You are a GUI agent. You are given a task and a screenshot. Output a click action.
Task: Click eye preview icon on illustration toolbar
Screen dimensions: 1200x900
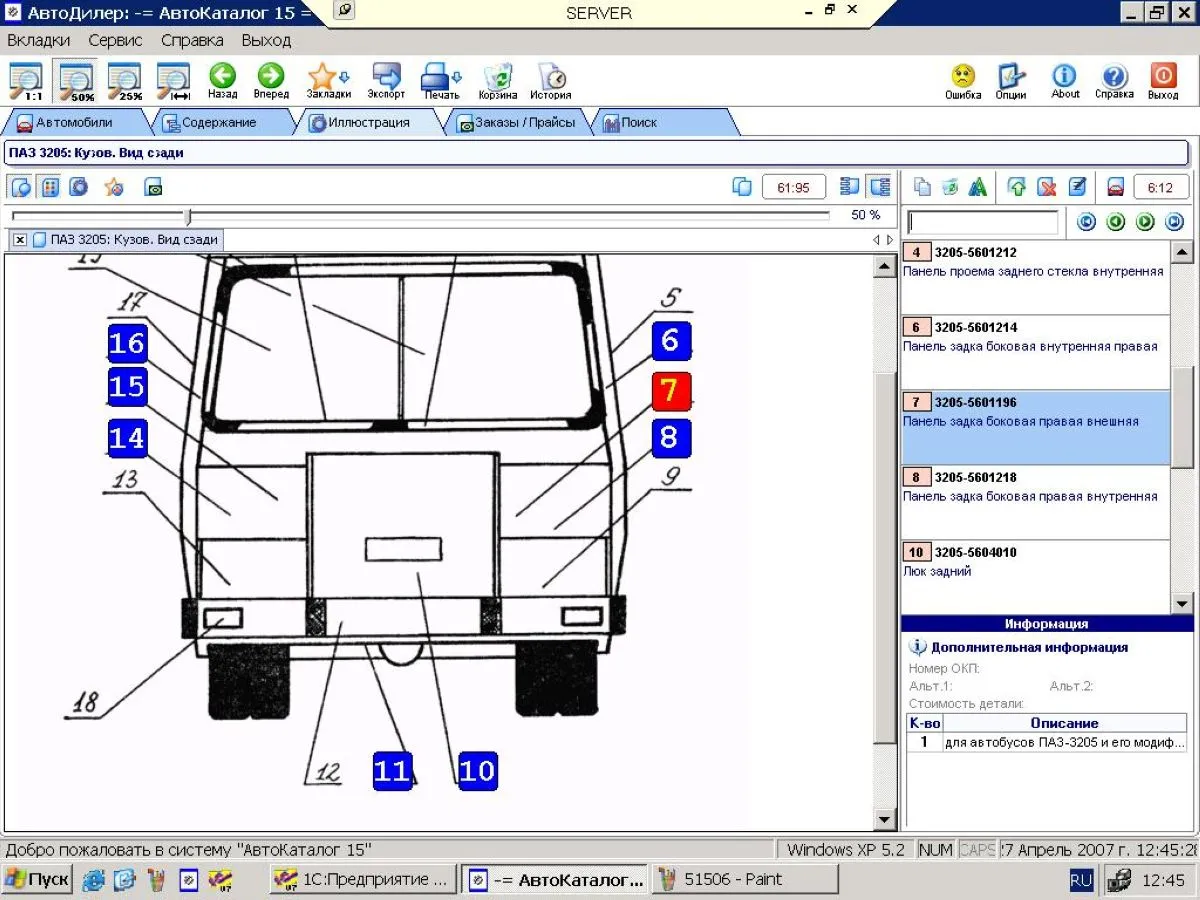pyautogui.click(x=153, y=187)
